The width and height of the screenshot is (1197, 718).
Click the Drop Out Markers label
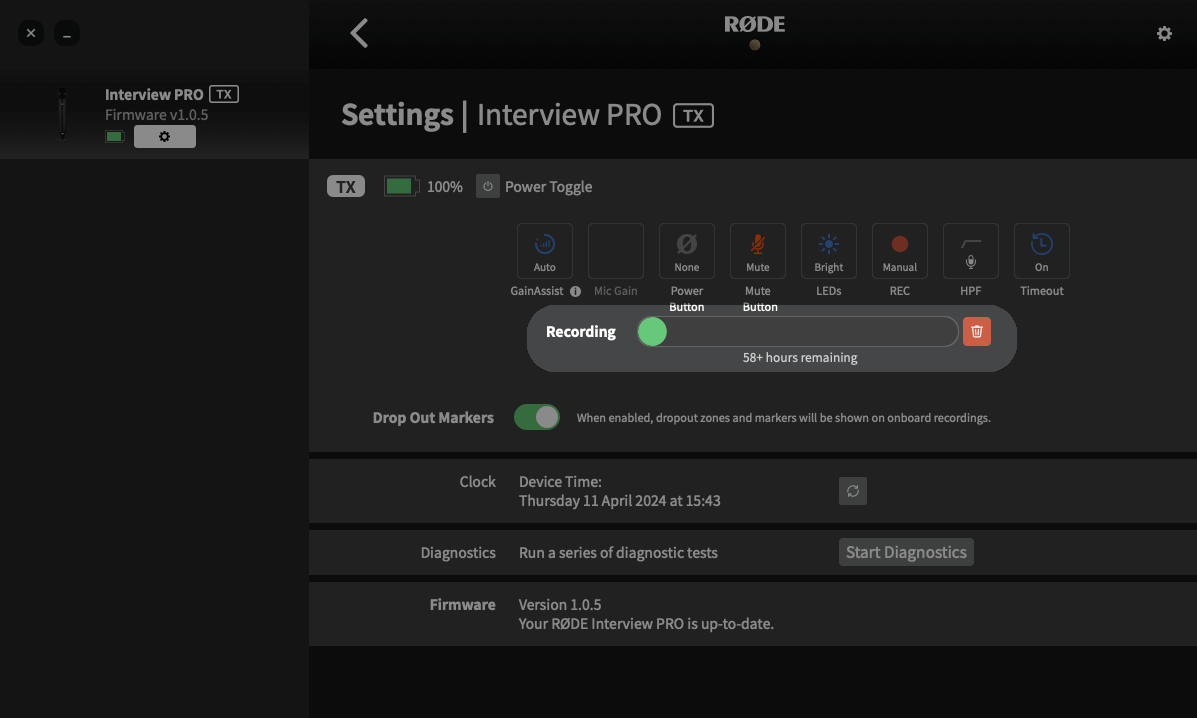(x=433, y=418)
